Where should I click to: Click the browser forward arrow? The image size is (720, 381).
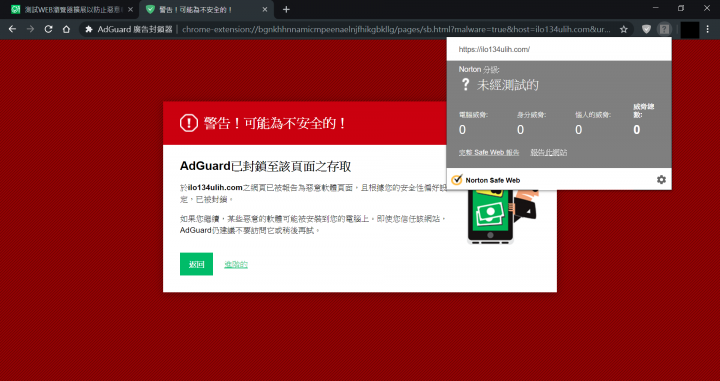coord(30,29)
